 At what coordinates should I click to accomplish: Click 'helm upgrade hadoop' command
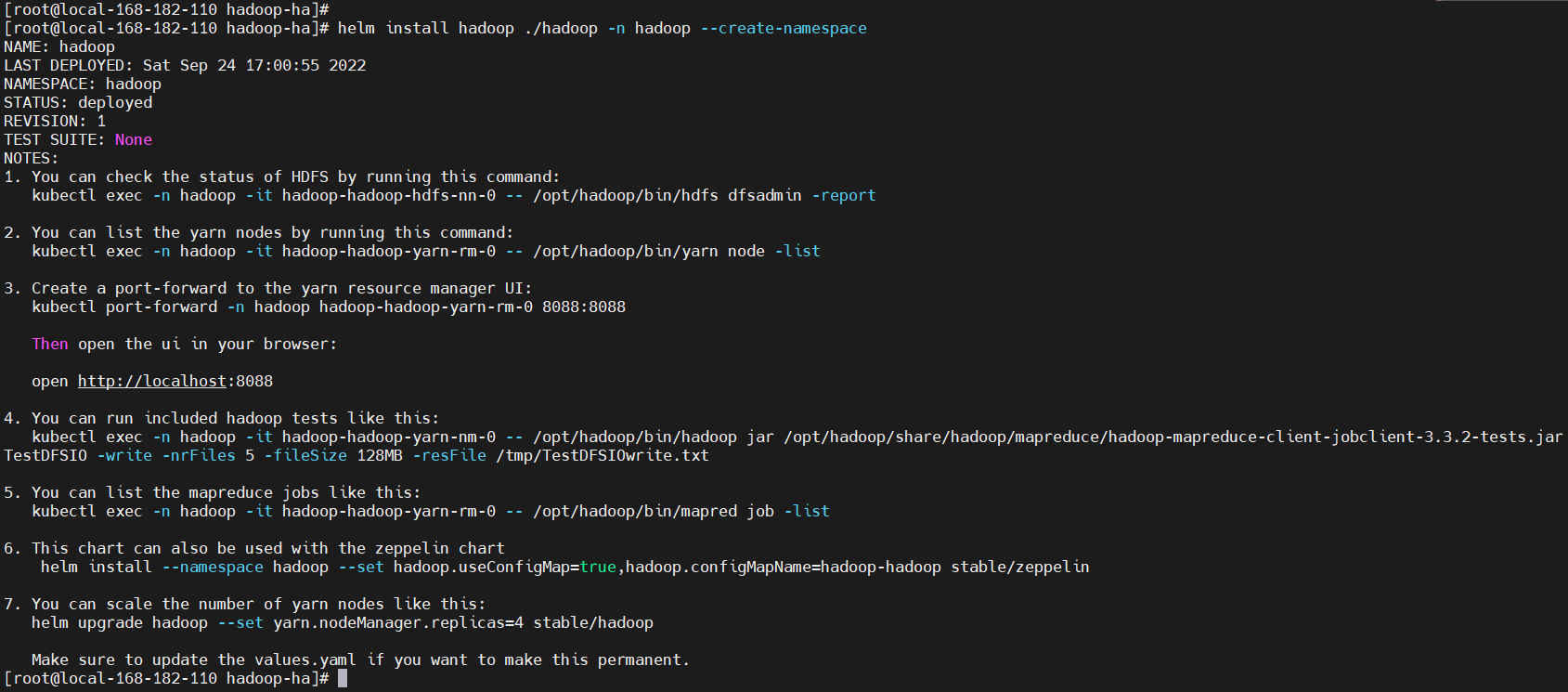click(120, 622)
